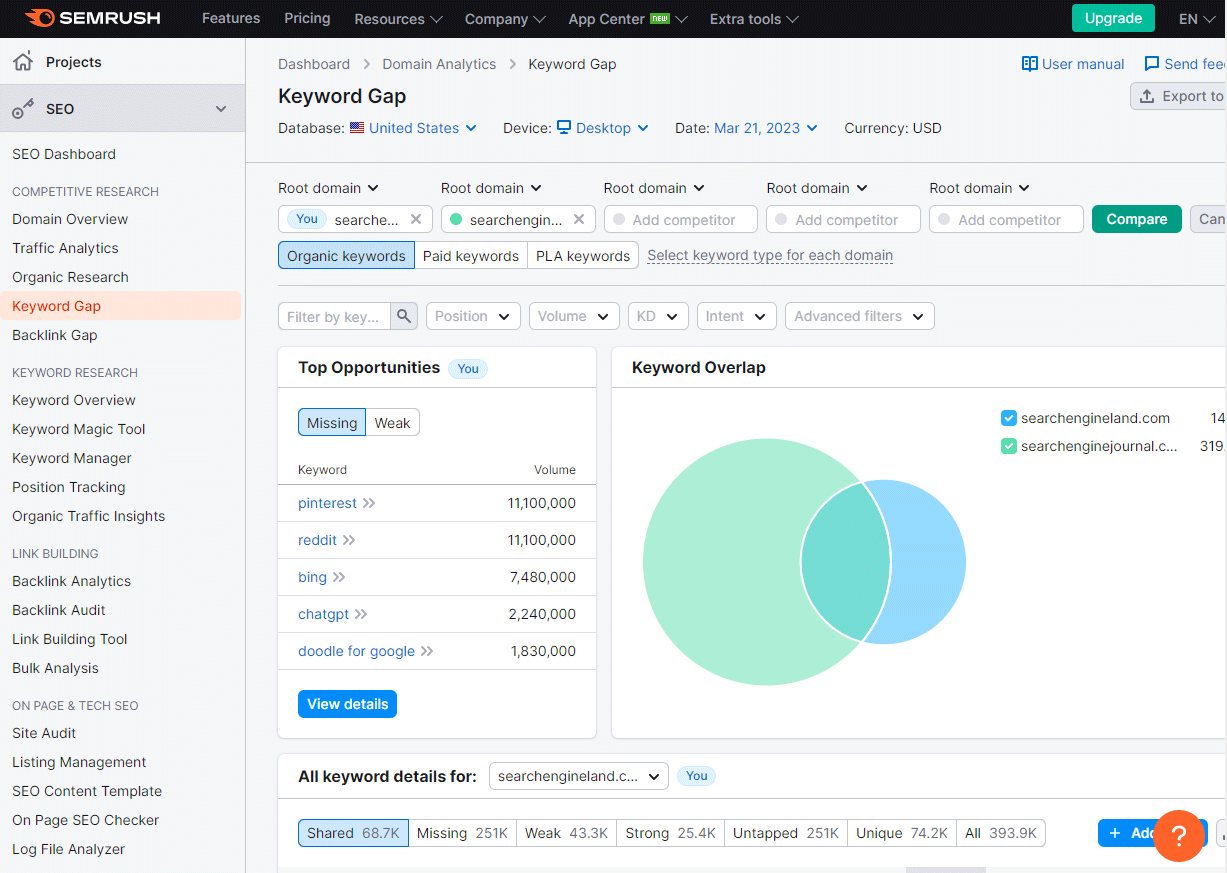Open the Resources dropdown menu
Viewport: 1227px width, 873px height.
(x=398, y=19)
